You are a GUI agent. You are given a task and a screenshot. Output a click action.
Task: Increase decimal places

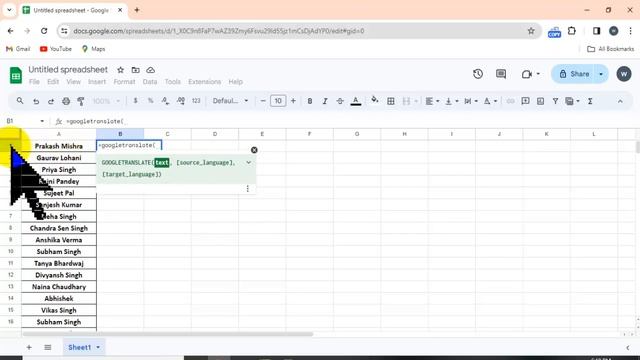[181, 101]
